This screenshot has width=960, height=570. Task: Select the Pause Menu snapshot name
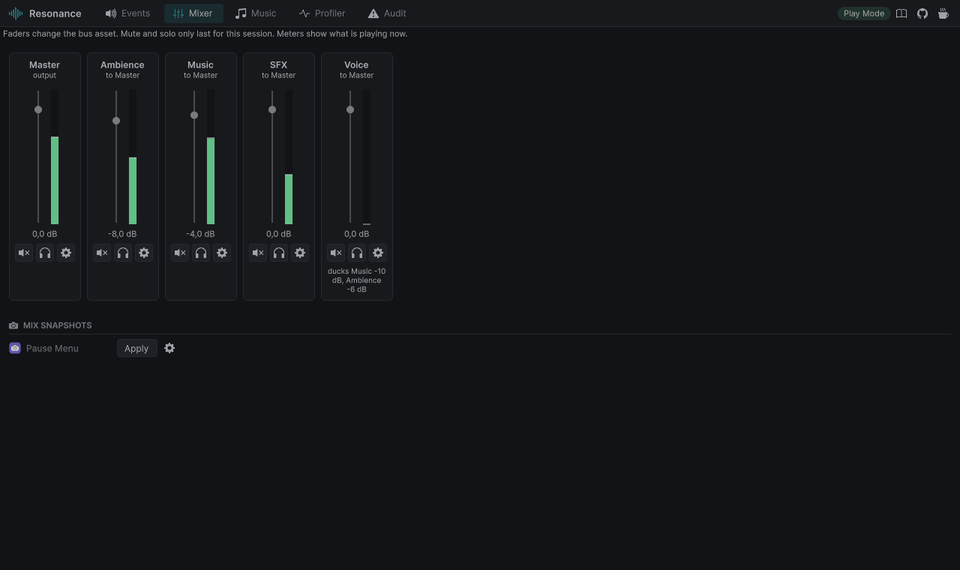point(52,348)
